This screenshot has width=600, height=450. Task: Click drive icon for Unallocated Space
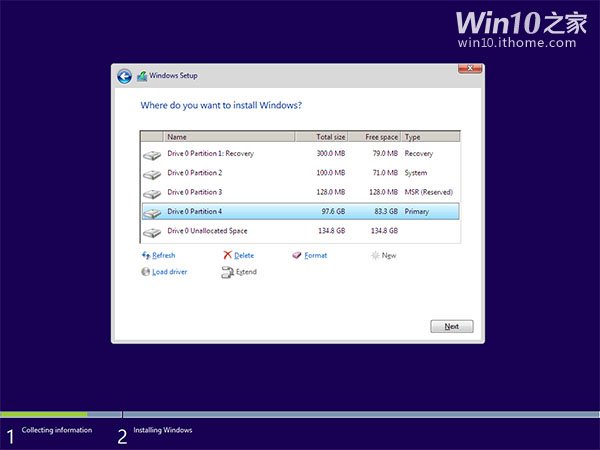(152, 233)
